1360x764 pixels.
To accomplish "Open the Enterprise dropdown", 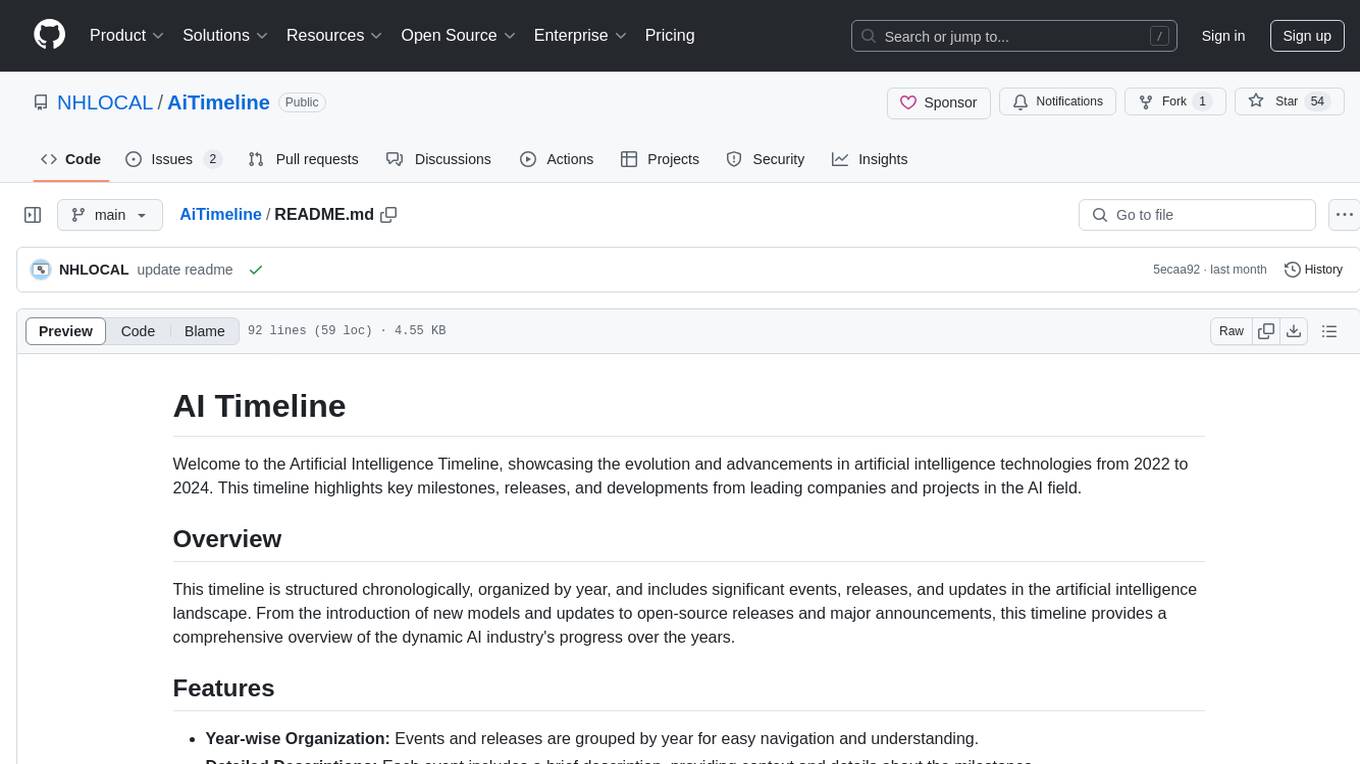I will (580, 35).
